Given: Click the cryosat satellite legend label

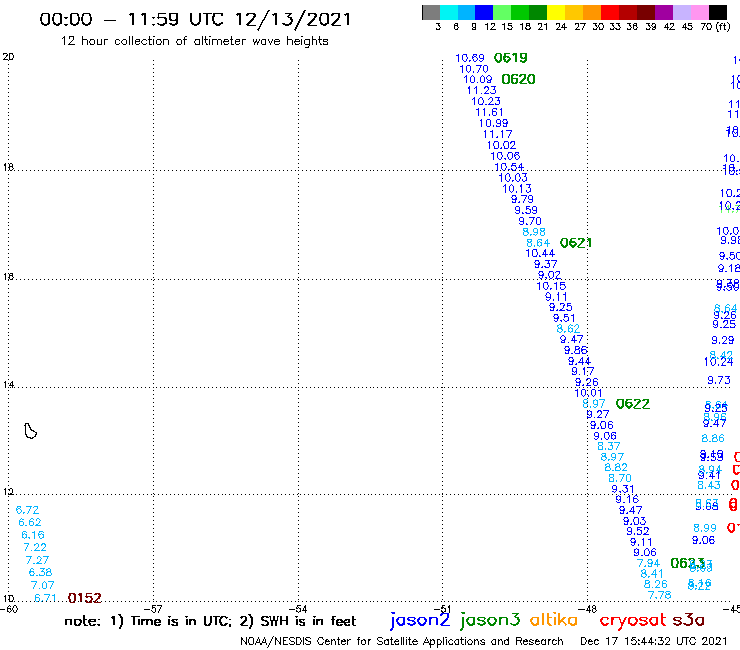Looking at the screenshot, I should (x=633, y=620).
